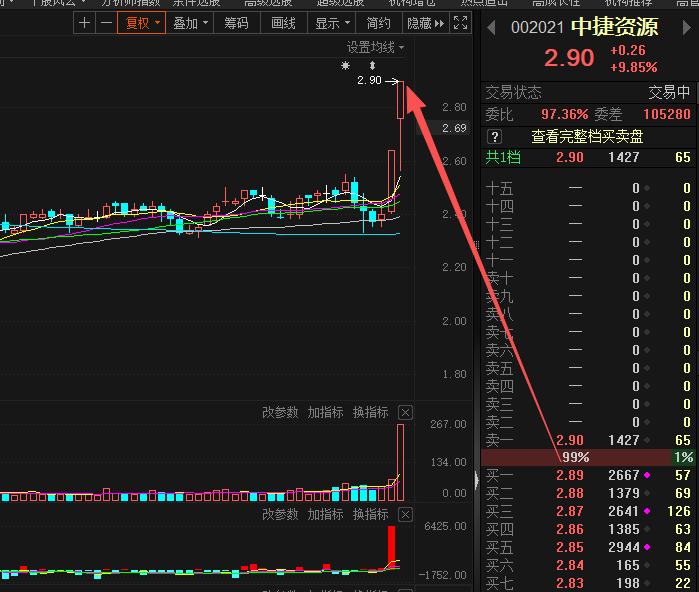This screenshot has width=699, height=592.
Task: Click 换指标 on volume indicator panel
Action: 370,412
